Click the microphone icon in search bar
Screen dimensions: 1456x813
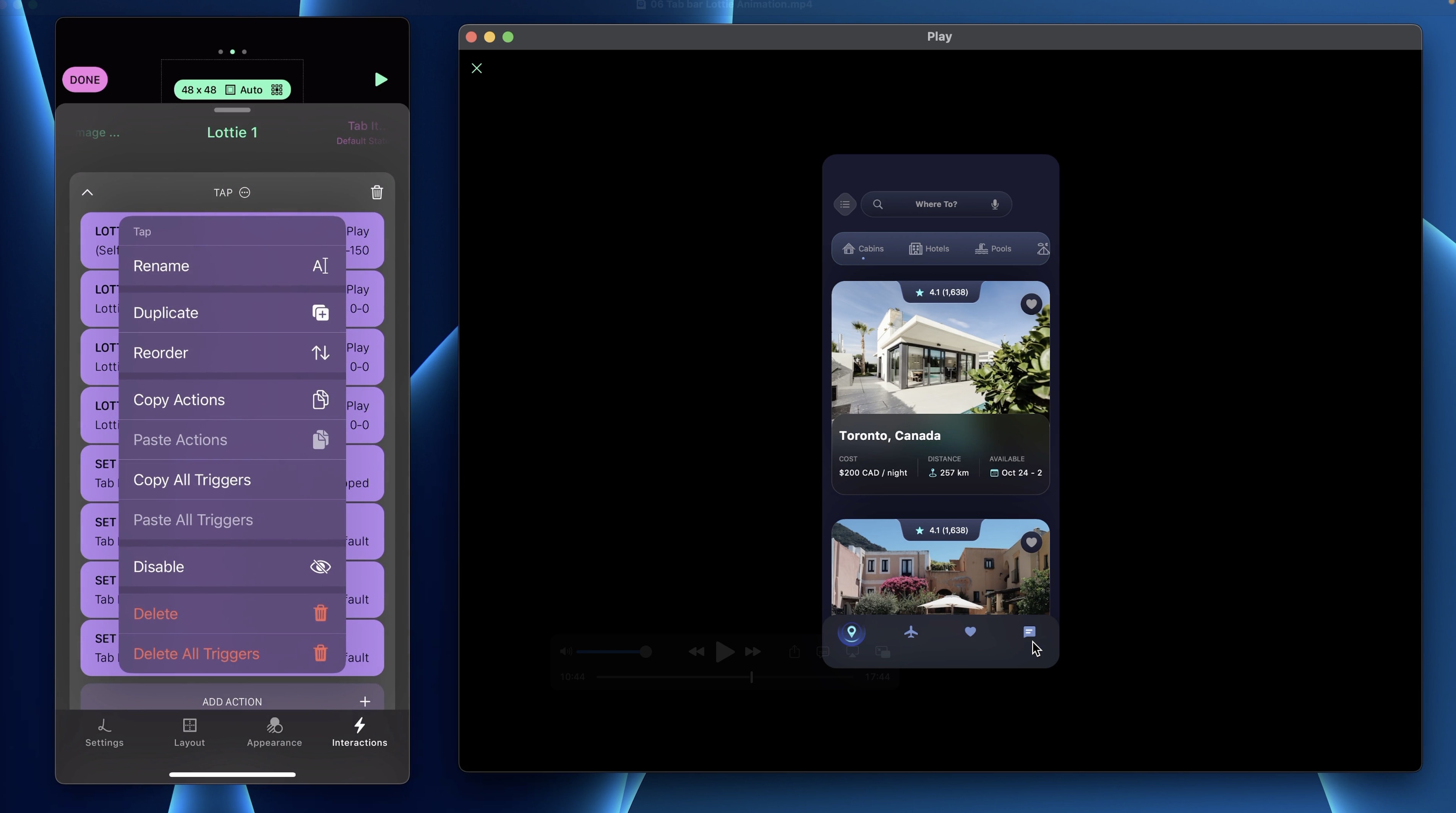(x=995, y=204)
